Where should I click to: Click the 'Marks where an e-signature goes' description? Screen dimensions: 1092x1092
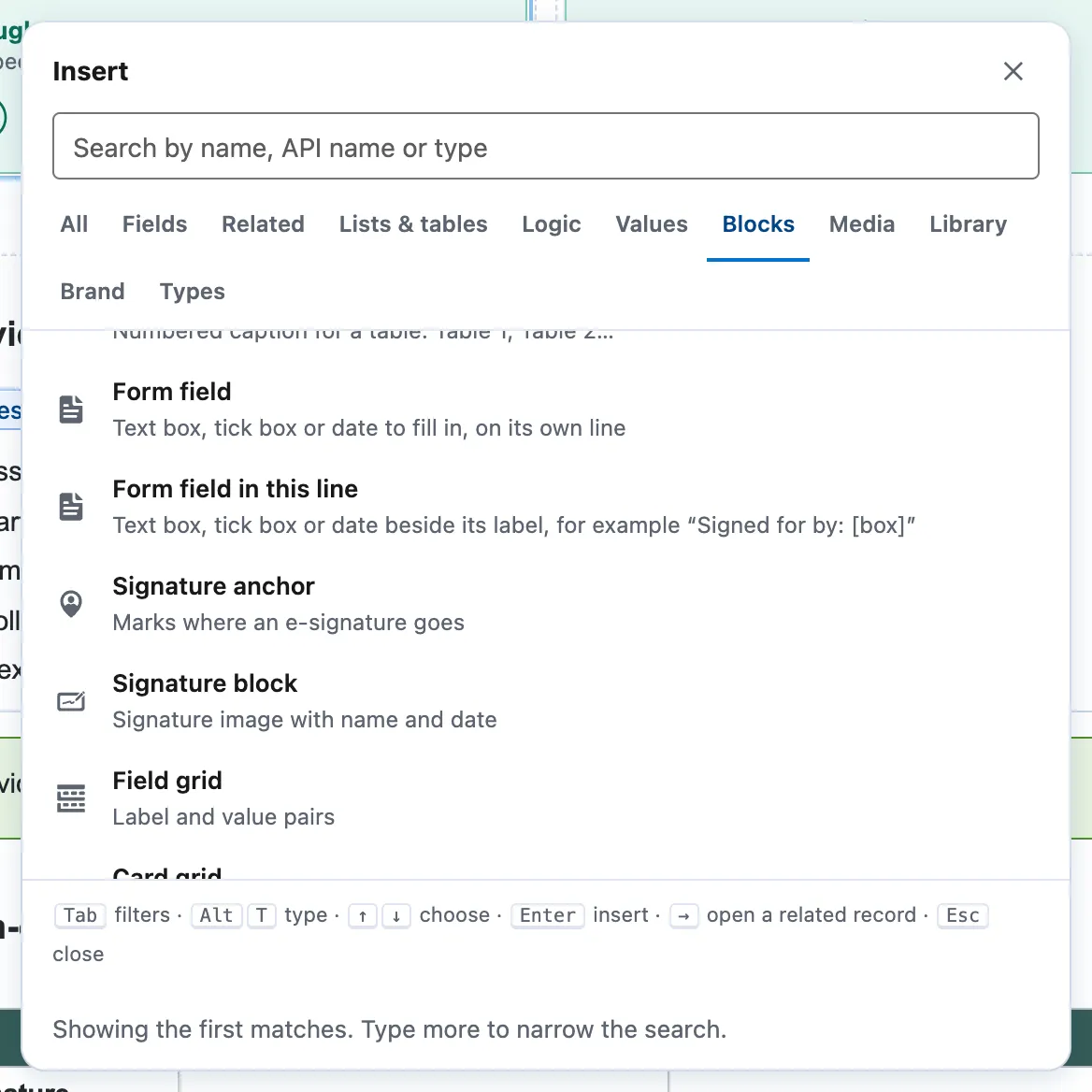[288, 623]
